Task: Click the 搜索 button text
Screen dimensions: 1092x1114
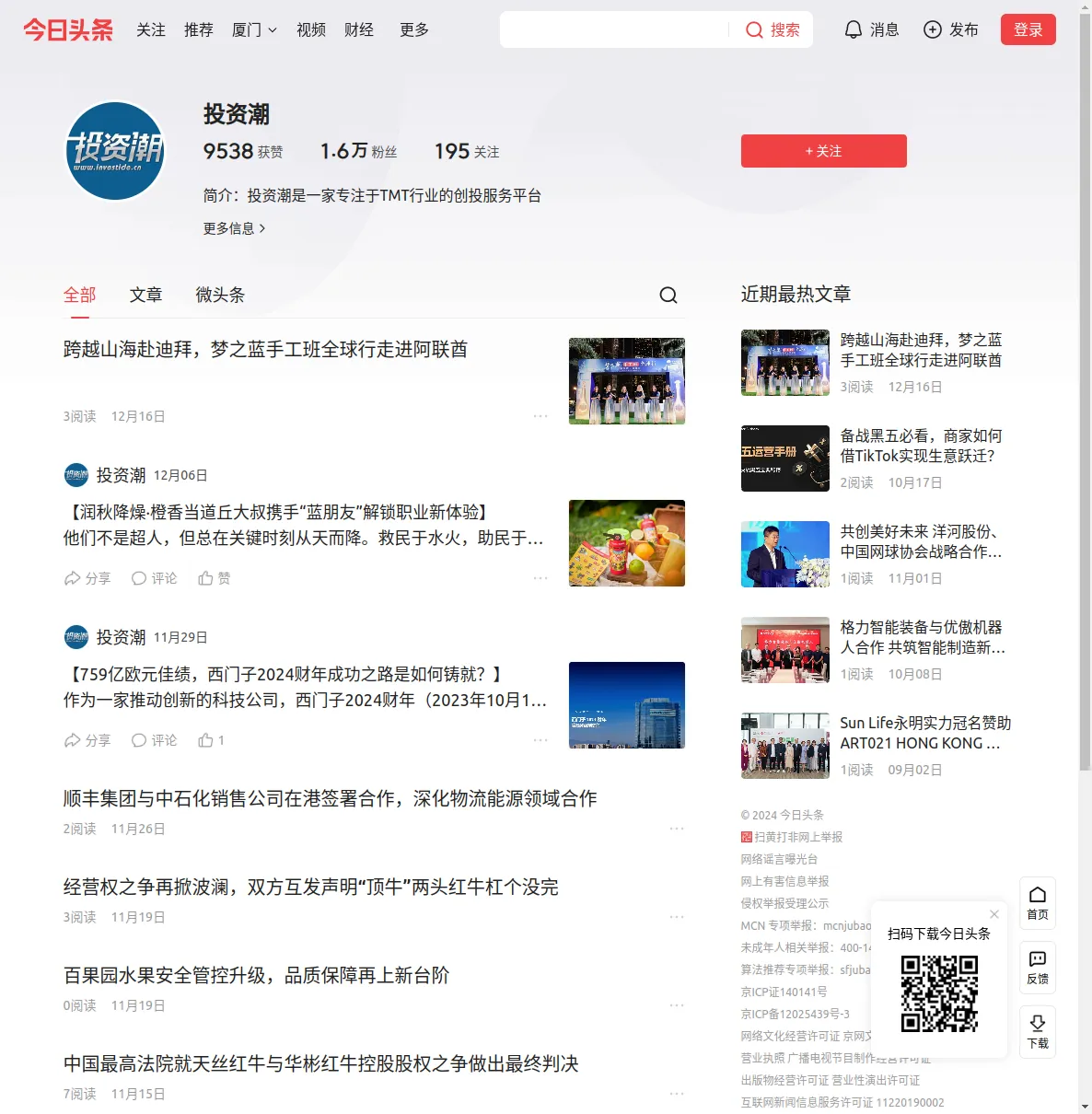Action: click(x=785, y=29)
